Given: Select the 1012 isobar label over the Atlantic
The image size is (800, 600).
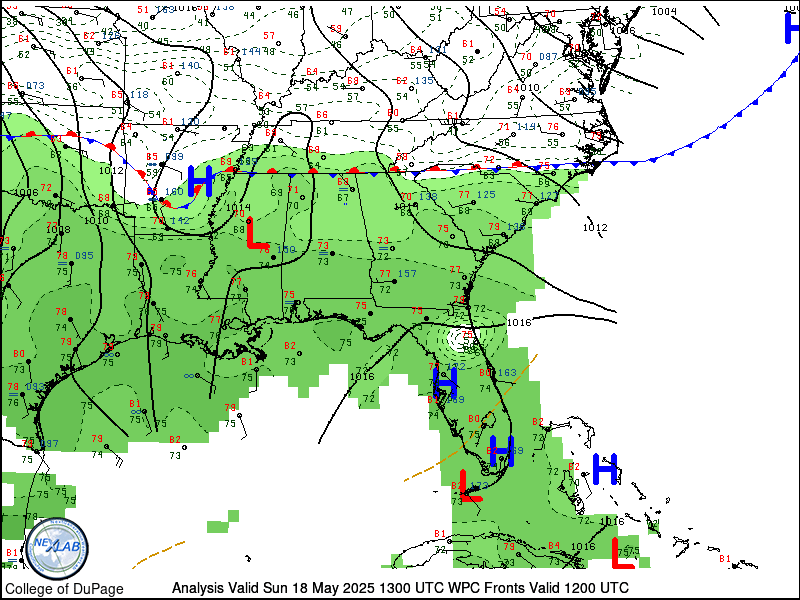Looking at the screenshot, I should 595,227.
